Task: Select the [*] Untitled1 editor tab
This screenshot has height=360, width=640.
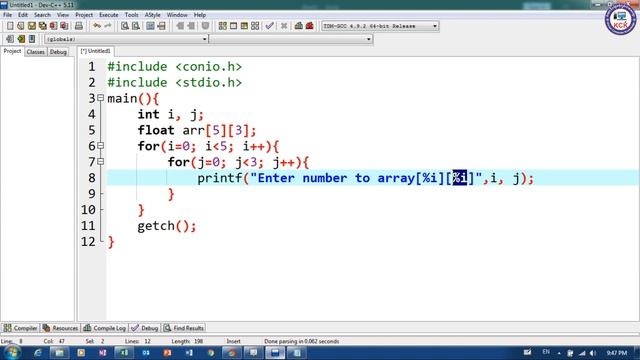Action: [96, 51]
